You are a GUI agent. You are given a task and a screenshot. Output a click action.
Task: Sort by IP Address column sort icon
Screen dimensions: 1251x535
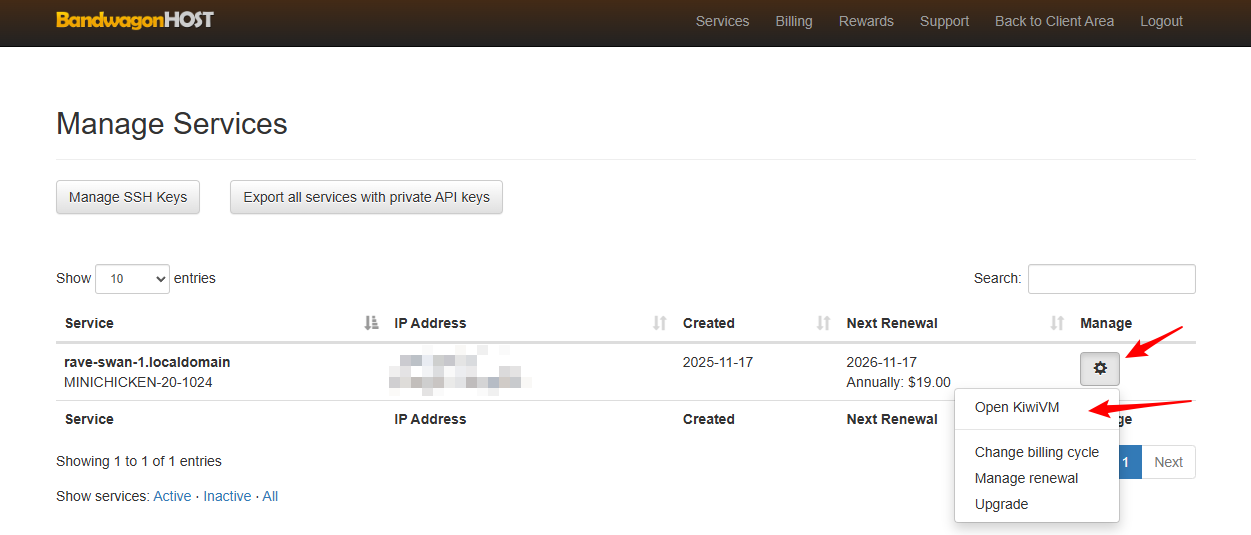(660, 323)
